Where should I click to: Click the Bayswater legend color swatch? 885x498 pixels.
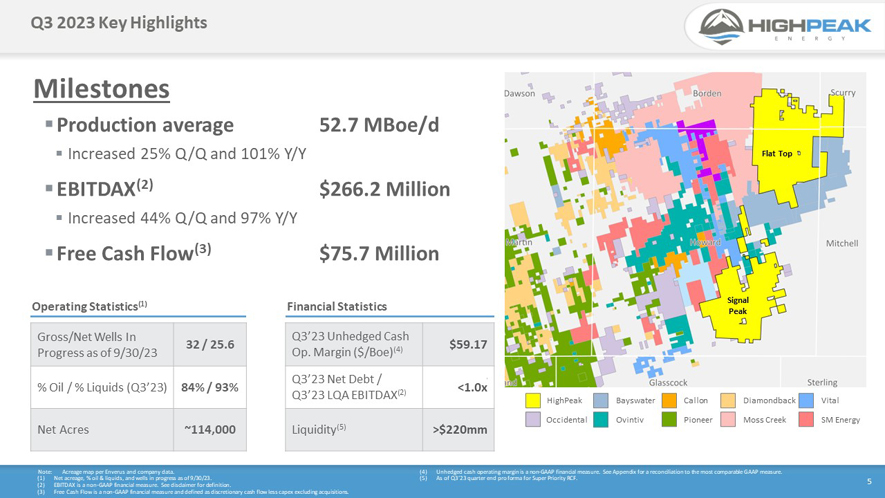601,400
